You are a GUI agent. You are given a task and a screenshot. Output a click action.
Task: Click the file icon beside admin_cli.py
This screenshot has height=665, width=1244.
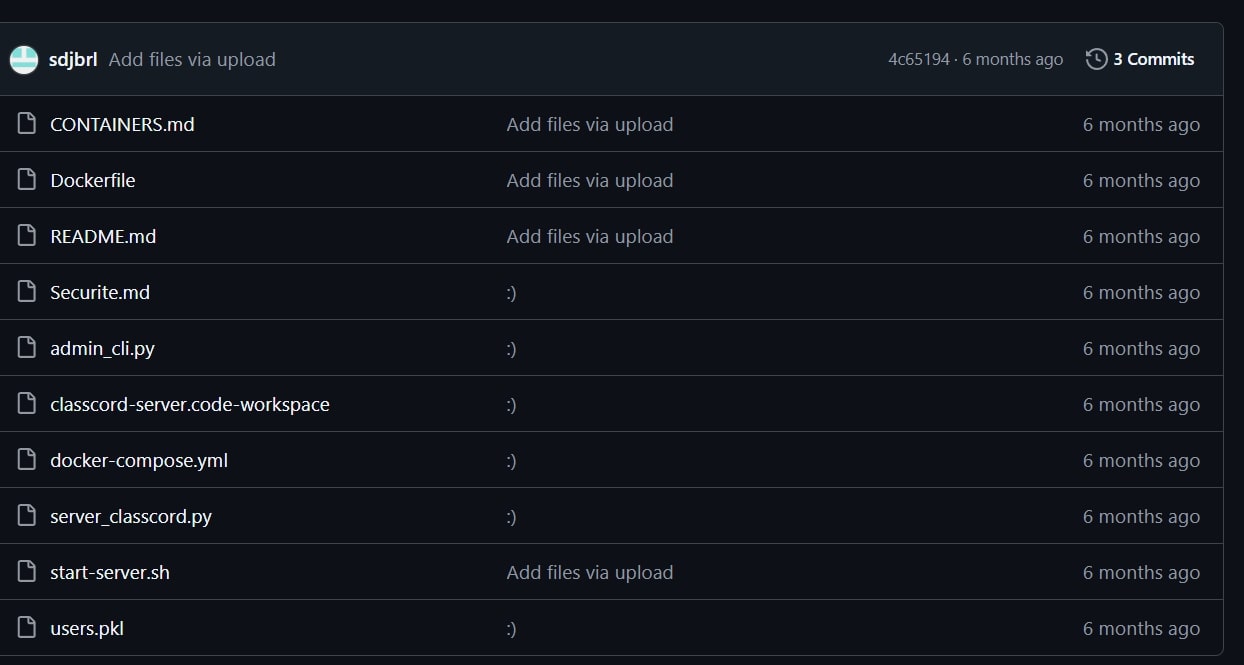(x=28, y=348)
